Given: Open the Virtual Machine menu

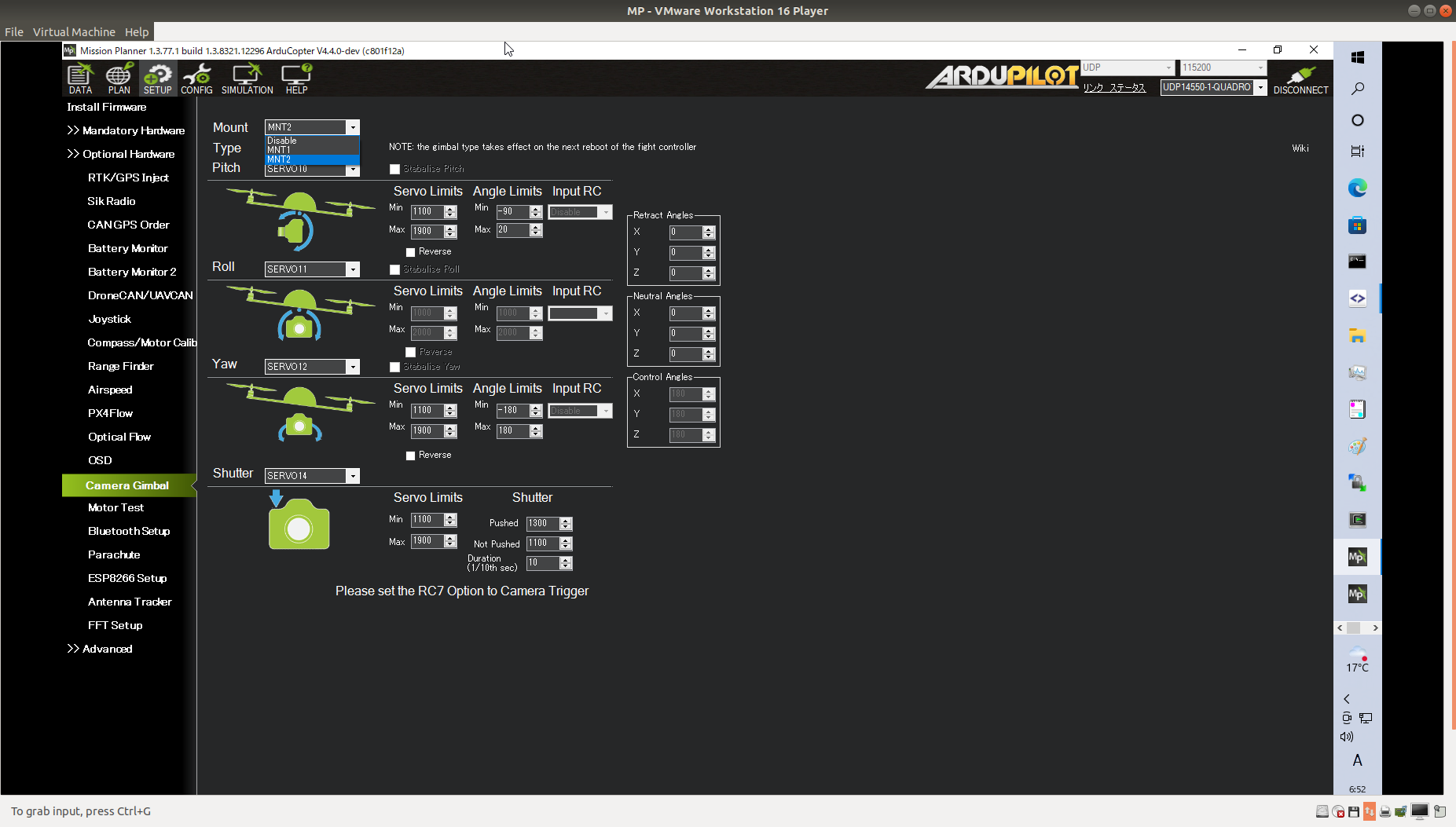Looking at the screenshot, I should [x=74, y=31].
